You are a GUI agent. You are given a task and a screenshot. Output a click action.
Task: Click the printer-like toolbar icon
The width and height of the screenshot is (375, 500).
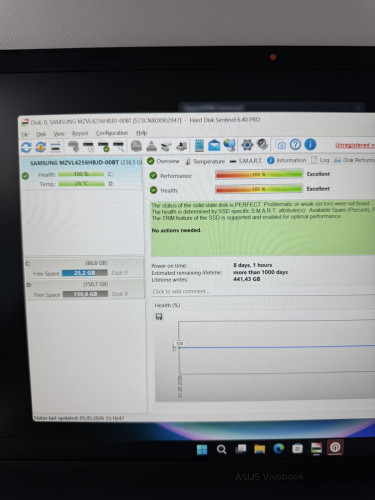181,146
